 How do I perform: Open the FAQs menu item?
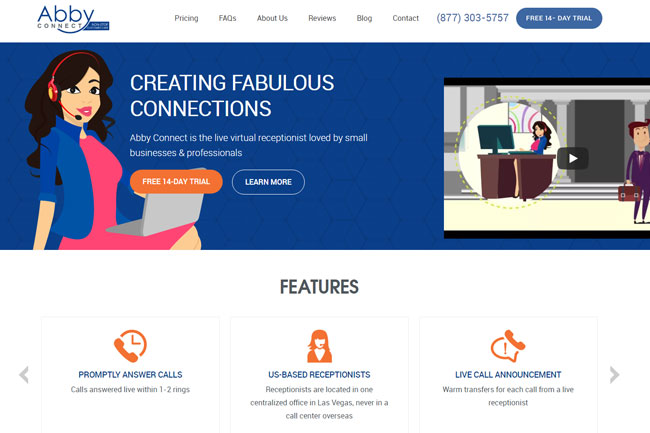pos(227,18)
